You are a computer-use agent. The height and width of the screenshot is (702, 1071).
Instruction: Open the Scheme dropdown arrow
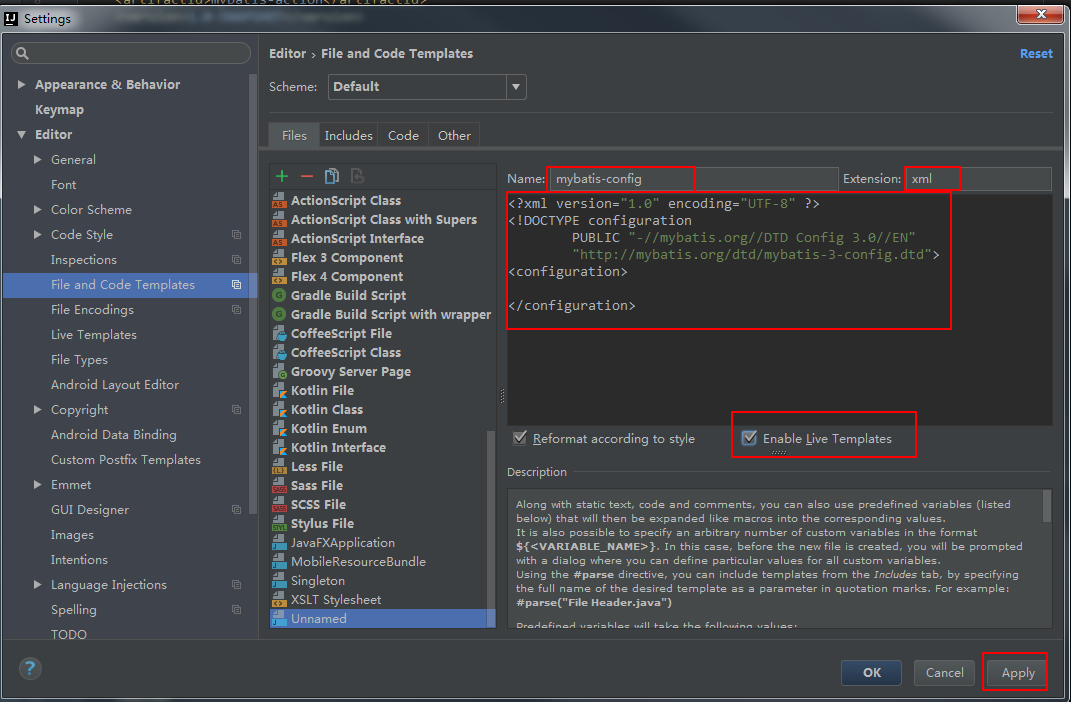point(516,87)
